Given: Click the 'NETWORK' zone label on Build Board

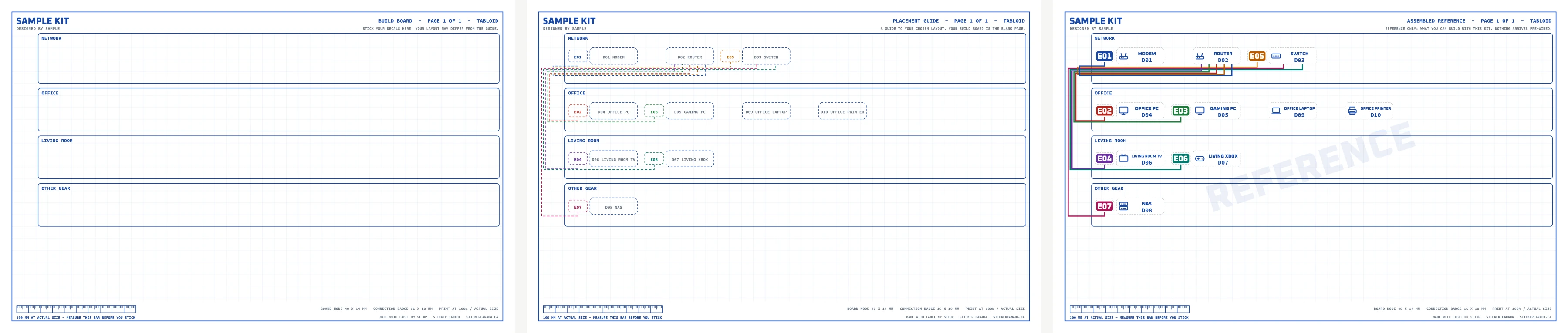Looking at the screenshot, I should pos(51,38).
